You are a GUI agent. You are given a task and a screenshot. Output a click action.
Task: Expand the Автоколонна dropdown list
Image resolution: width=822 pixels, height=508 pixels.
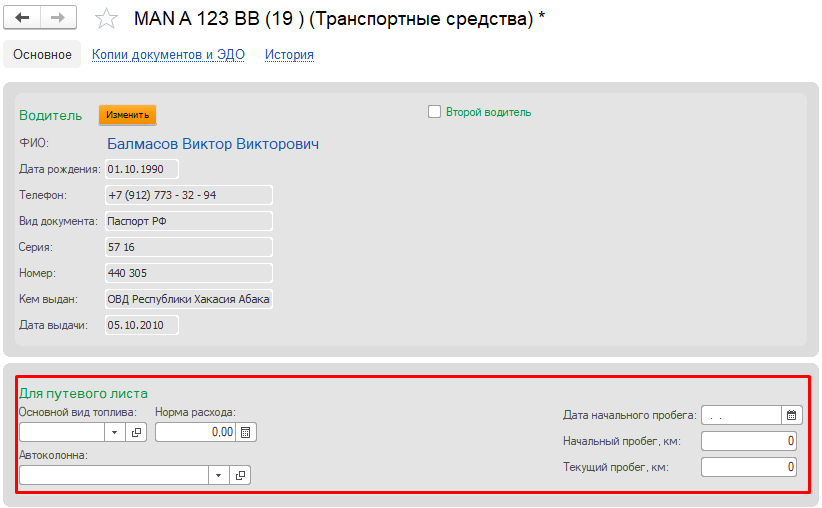(219, 475)
